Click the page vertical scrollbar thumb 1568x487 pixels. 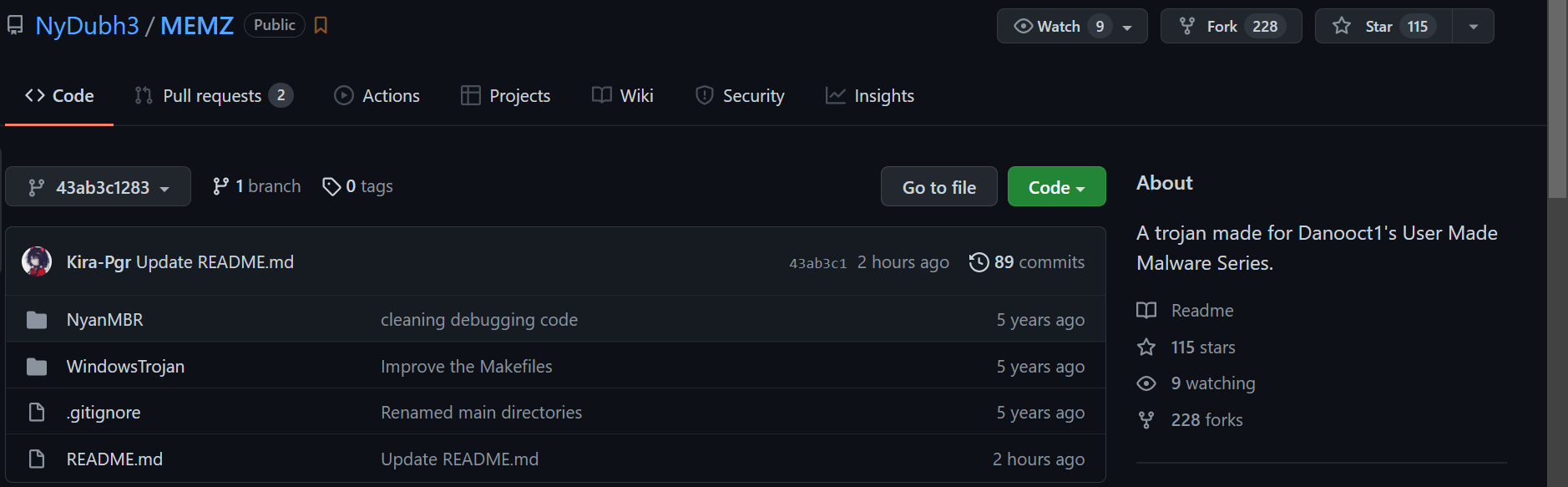pos(1557,99)
